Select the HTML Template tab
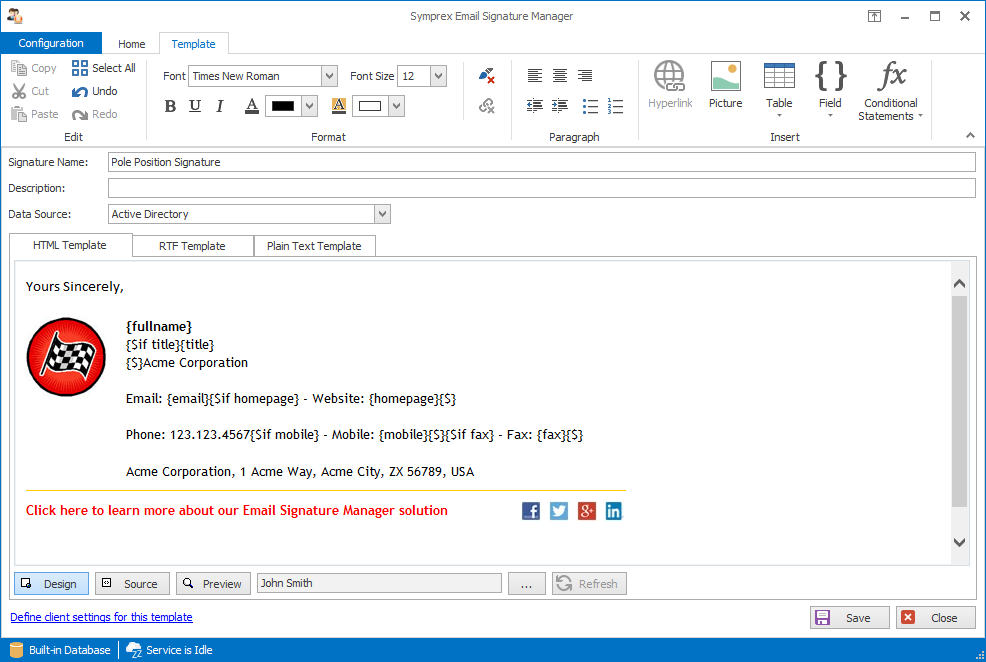Viewport: 986px width, 662px height. (70, 245)
